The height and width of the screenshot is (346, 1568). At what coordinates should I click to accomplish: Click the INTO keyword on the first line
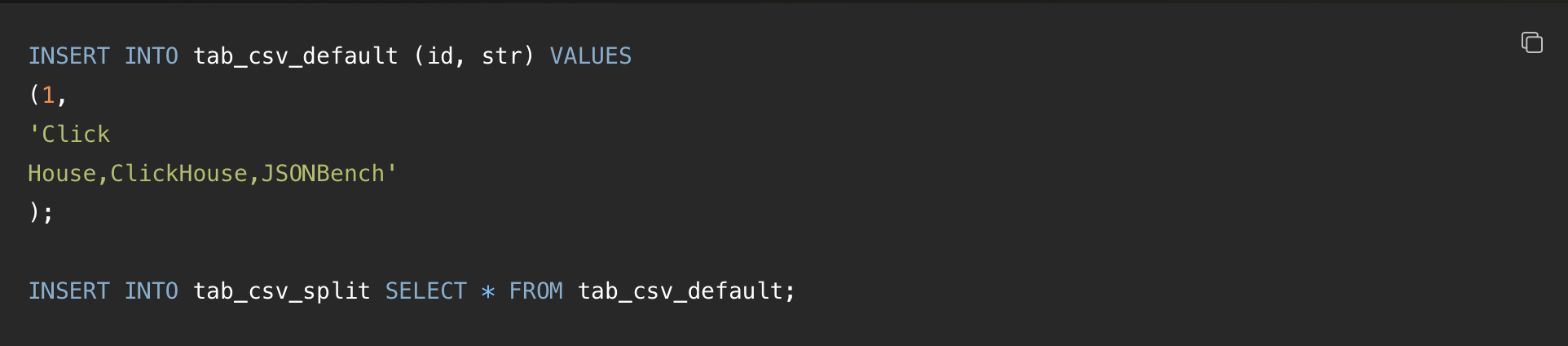[151, 55]
